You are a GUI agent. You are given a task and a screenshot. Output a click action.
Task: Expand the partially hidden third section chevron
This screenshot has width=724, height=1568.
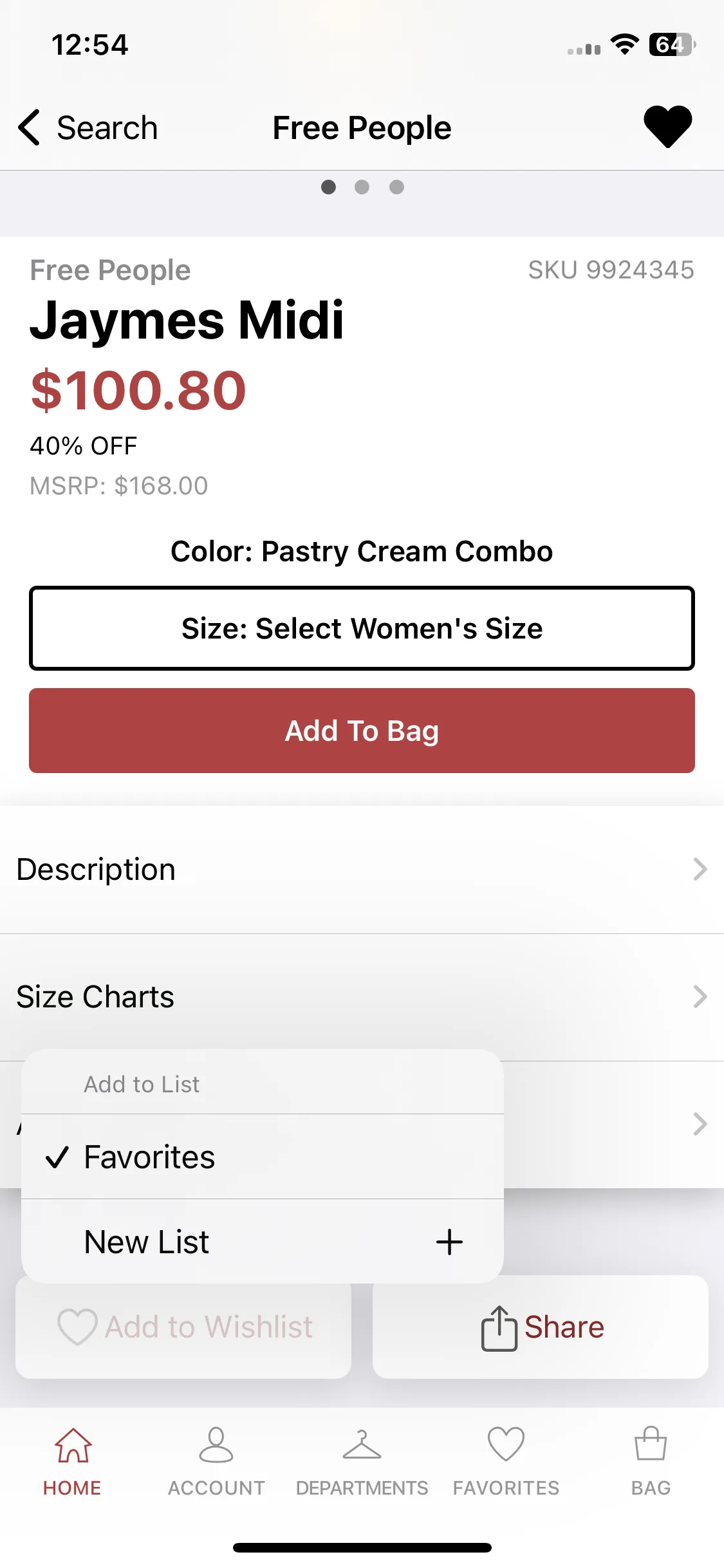point(700,1124)
